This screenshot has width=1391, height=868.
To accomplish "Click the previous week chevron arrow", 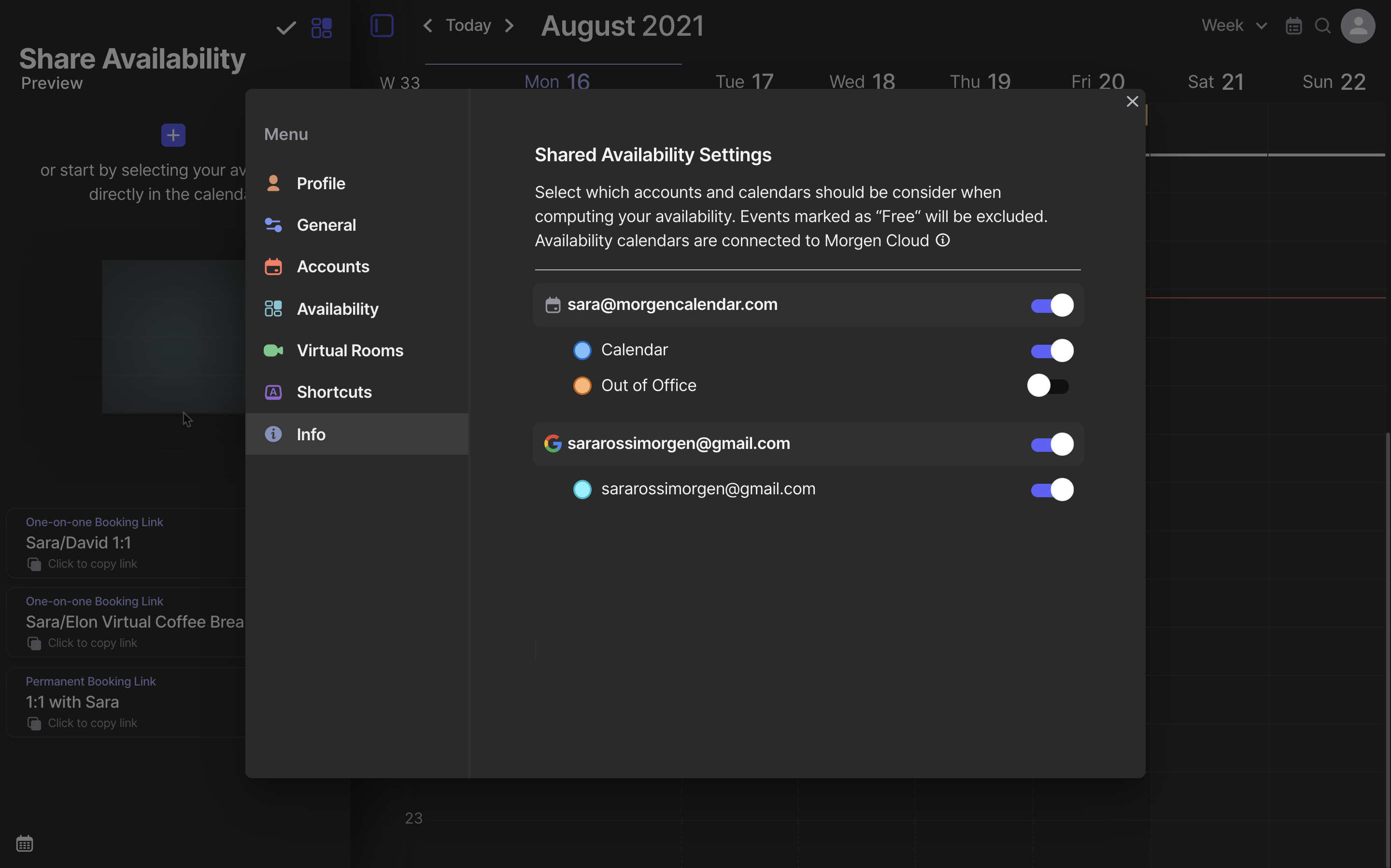I will tap(428, 25).
